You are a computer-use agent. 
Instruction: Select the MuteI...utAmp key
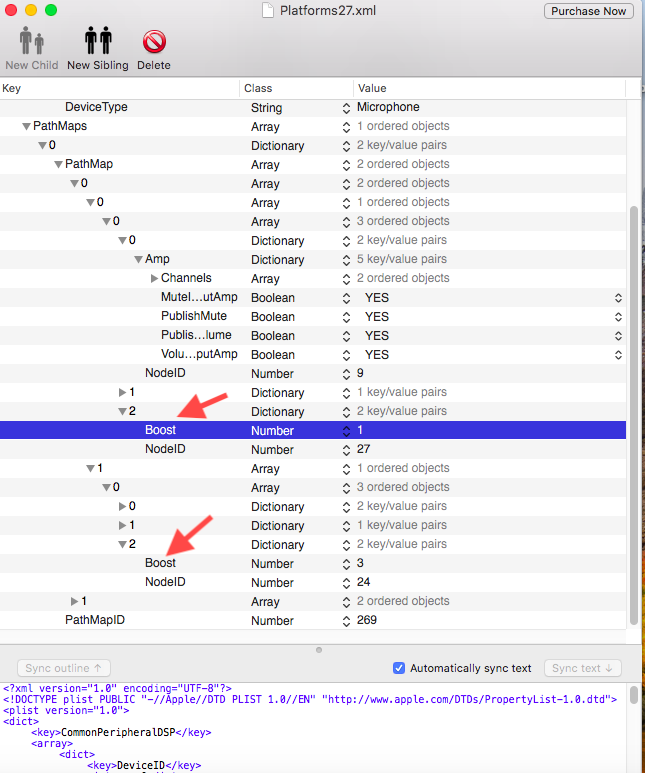pos(199,297)
